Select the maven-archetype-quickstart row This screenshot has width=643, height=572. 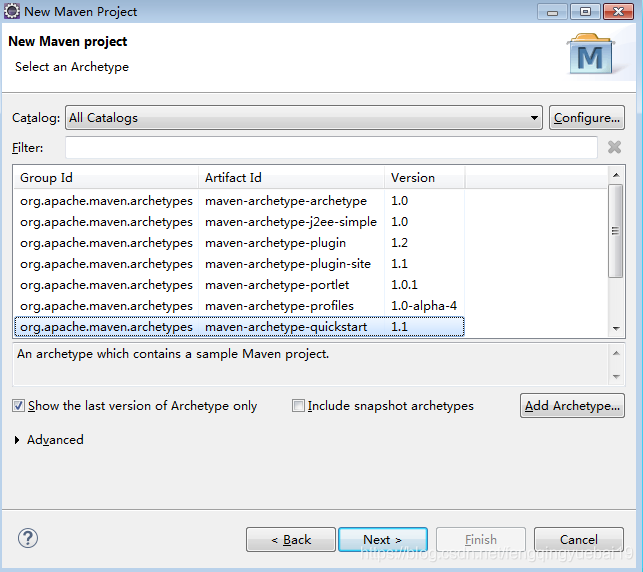[x=239, y=327]
